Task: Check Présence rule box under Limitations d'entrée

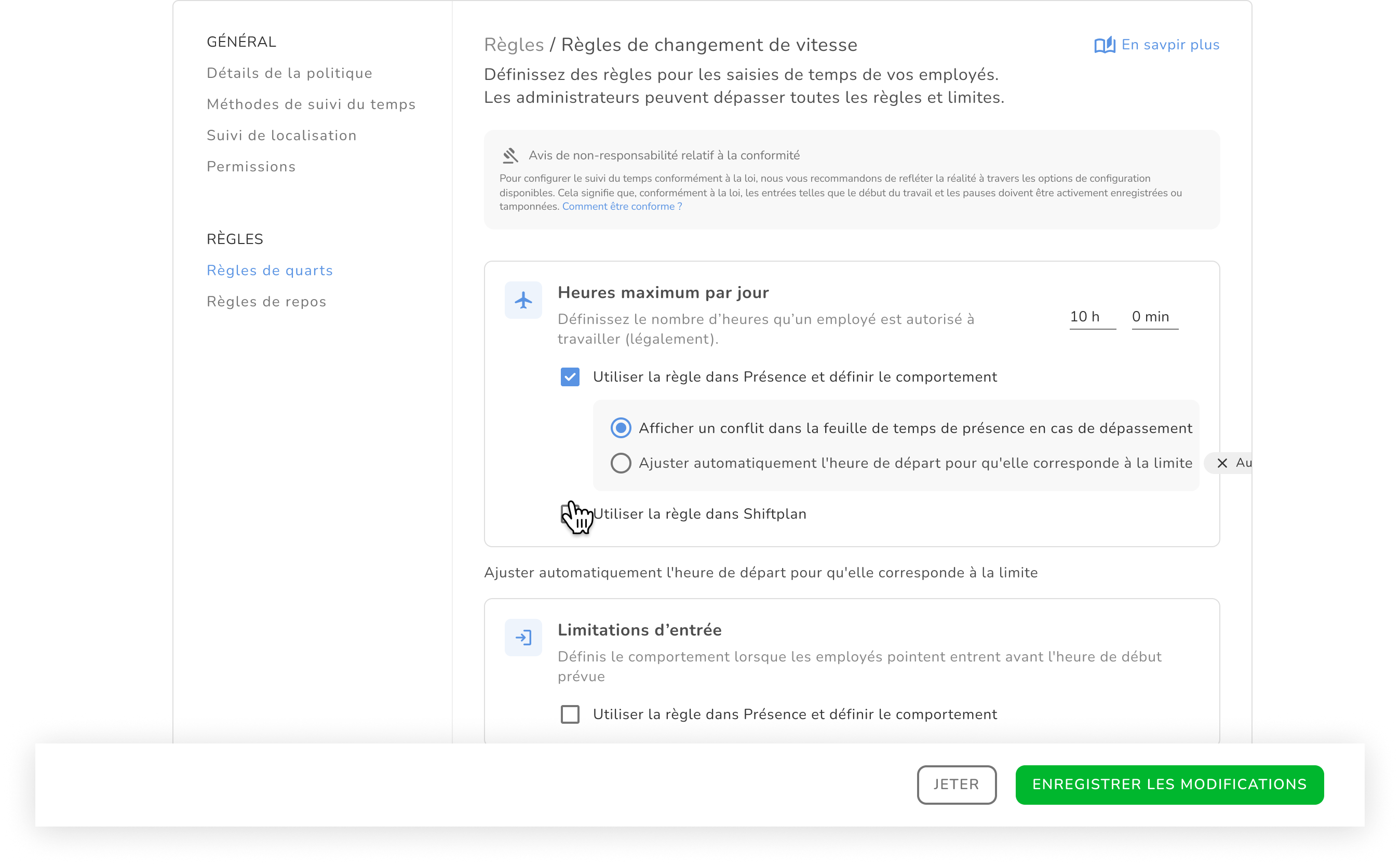Action: tap(570, 714)
